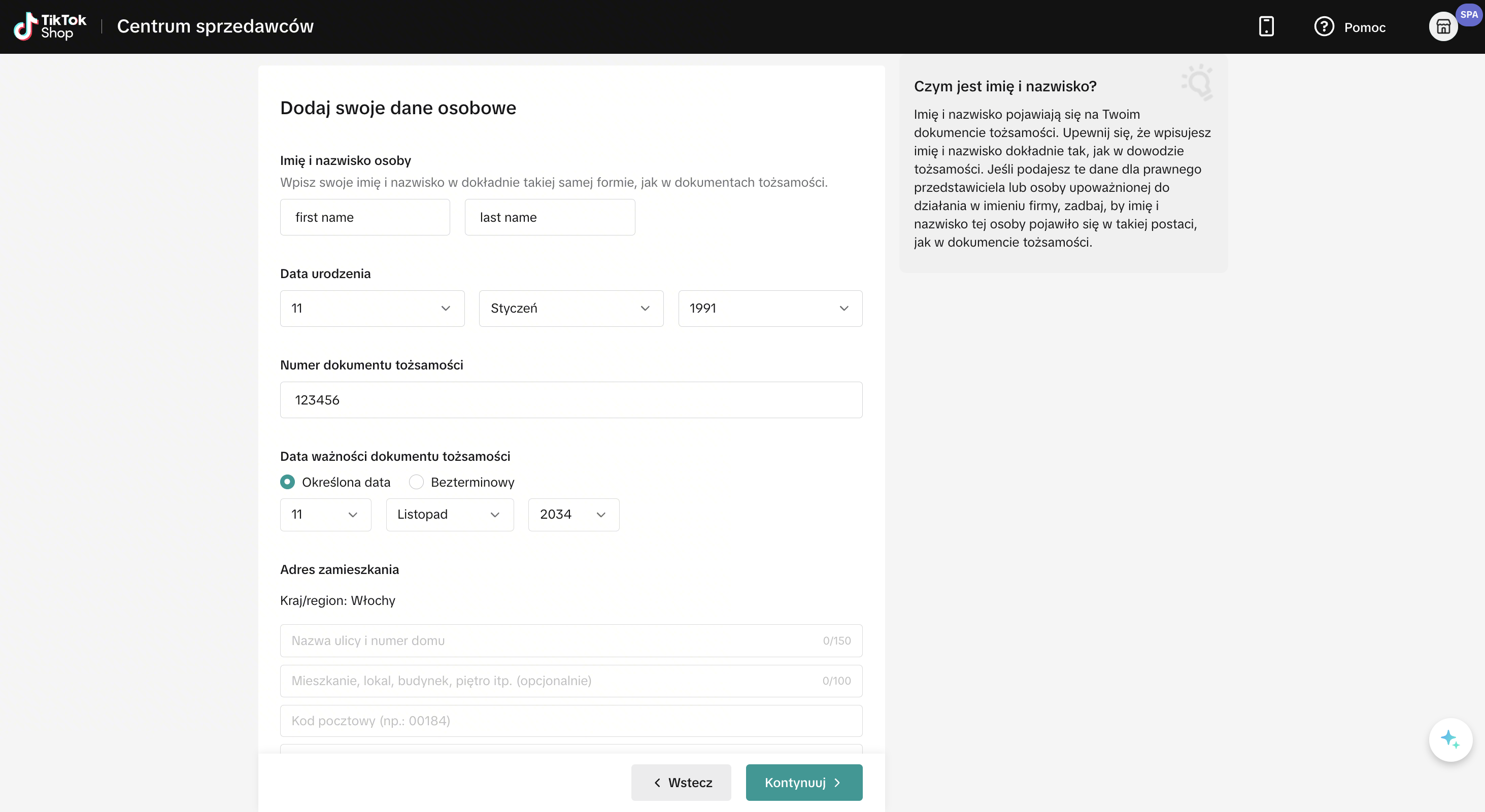This screenshot has width=1485, height=812.
Task: Click the Centrum sprzedawców header title
Action: point(215,26)
